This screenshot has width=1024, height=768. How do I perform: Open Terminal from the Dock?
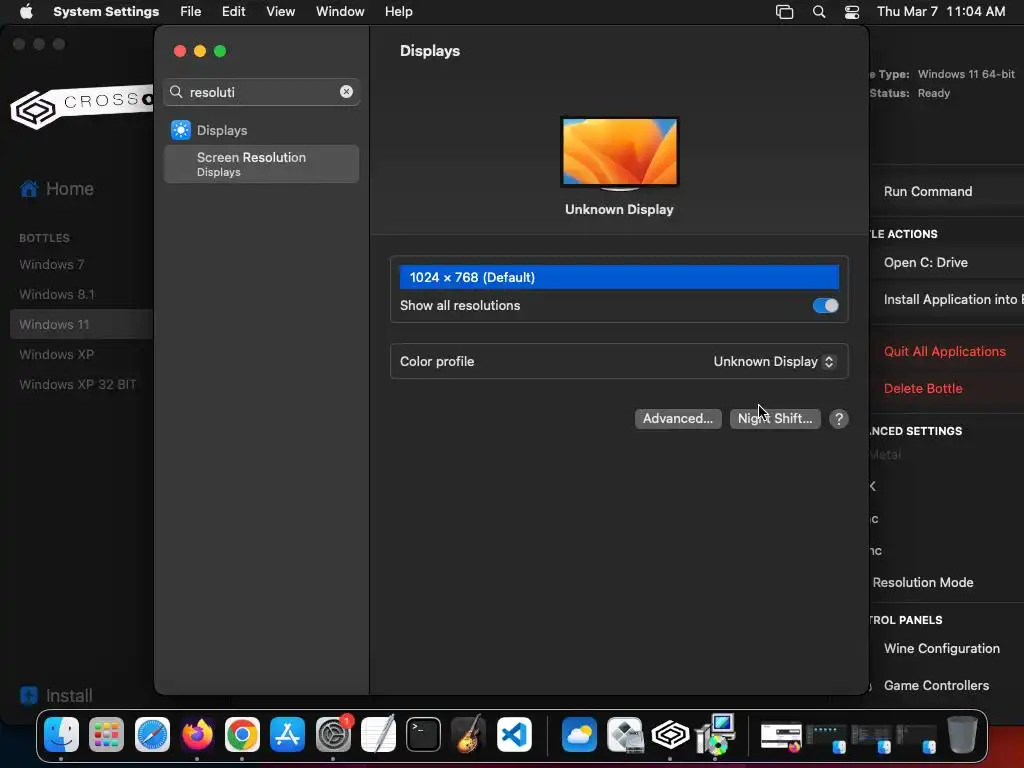(x=423, y=735)
